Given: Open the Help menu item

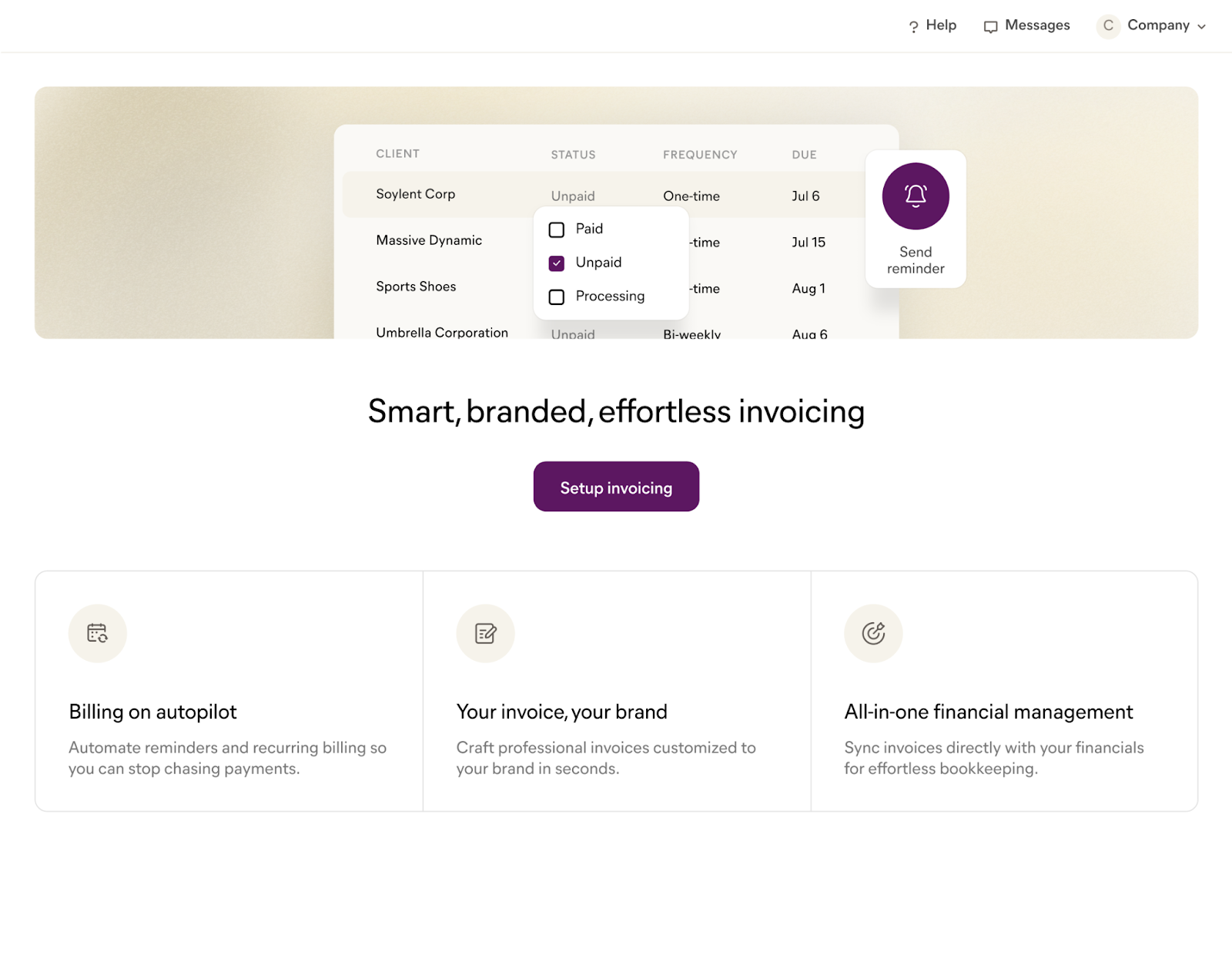Looking at the screenshot, I should pos(932,25).
